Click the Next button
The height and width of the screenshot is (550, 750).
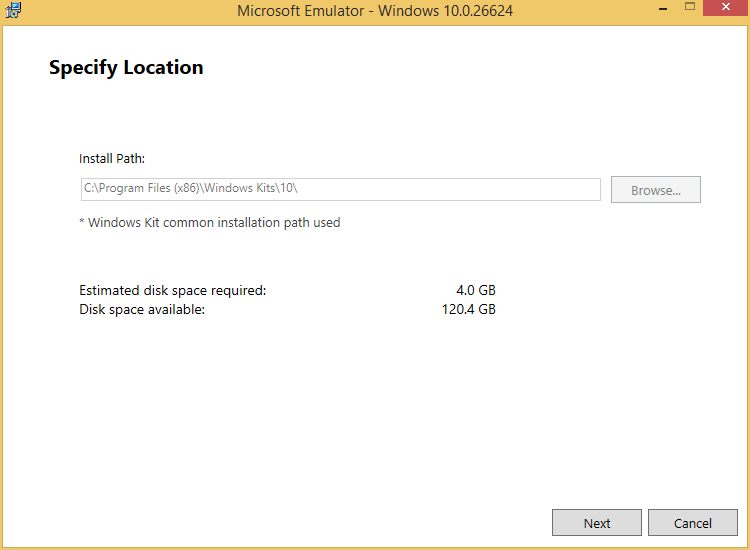click(x=596, y=523)
